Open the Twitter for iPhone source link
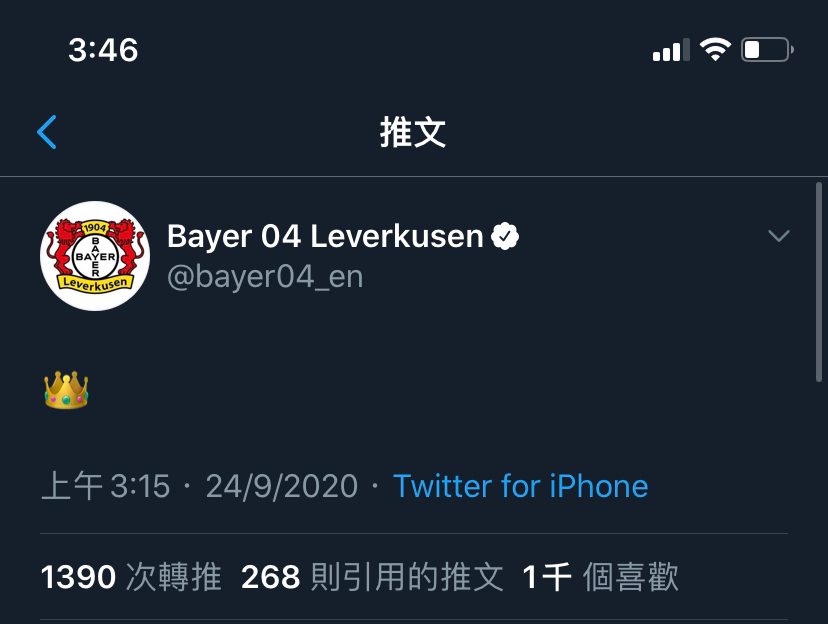This screenshot has height=624, width=828. point(521,486)
